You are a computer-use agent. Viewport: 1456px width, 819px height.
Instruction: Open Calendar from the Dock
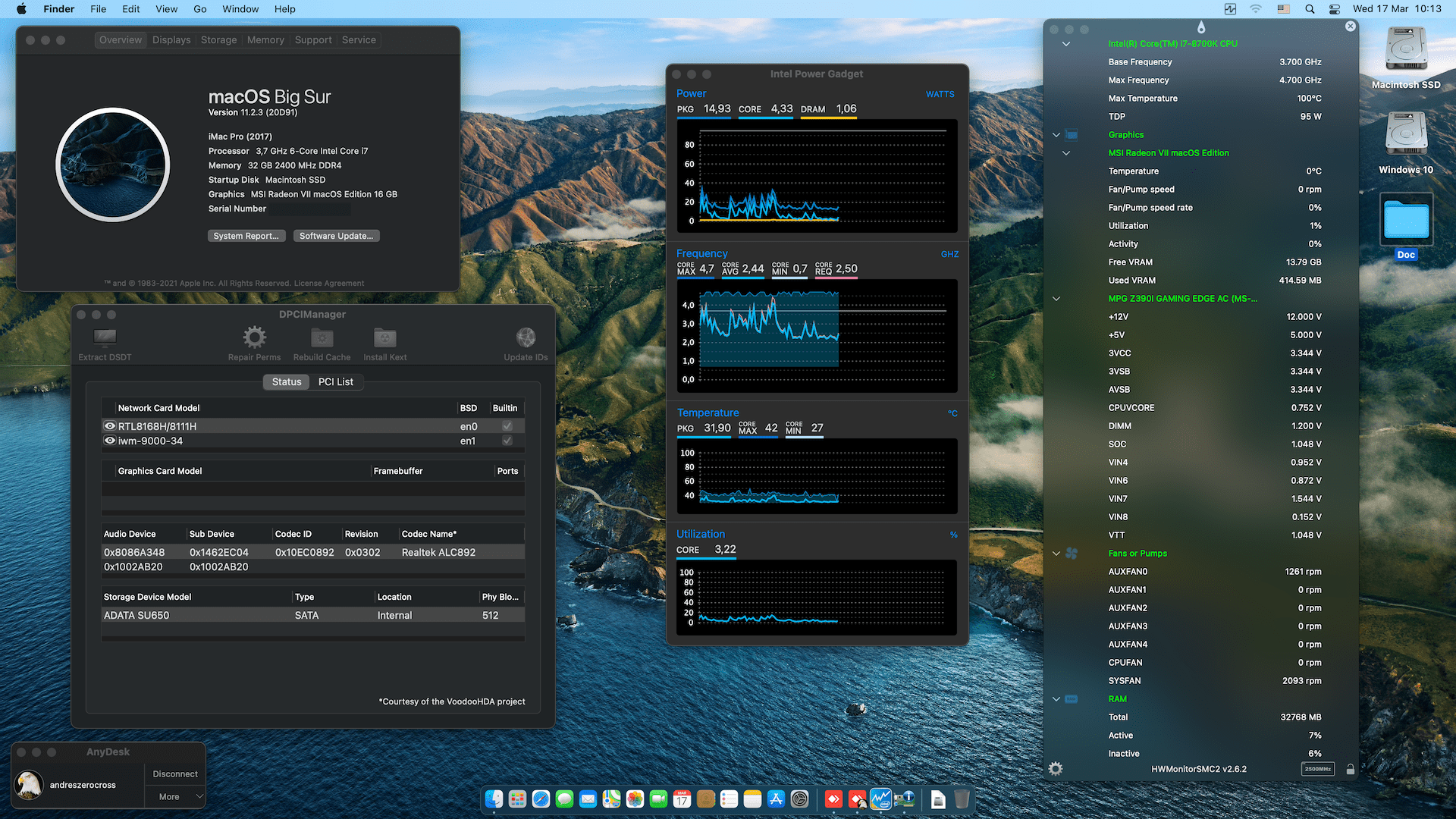pos(682,799)
